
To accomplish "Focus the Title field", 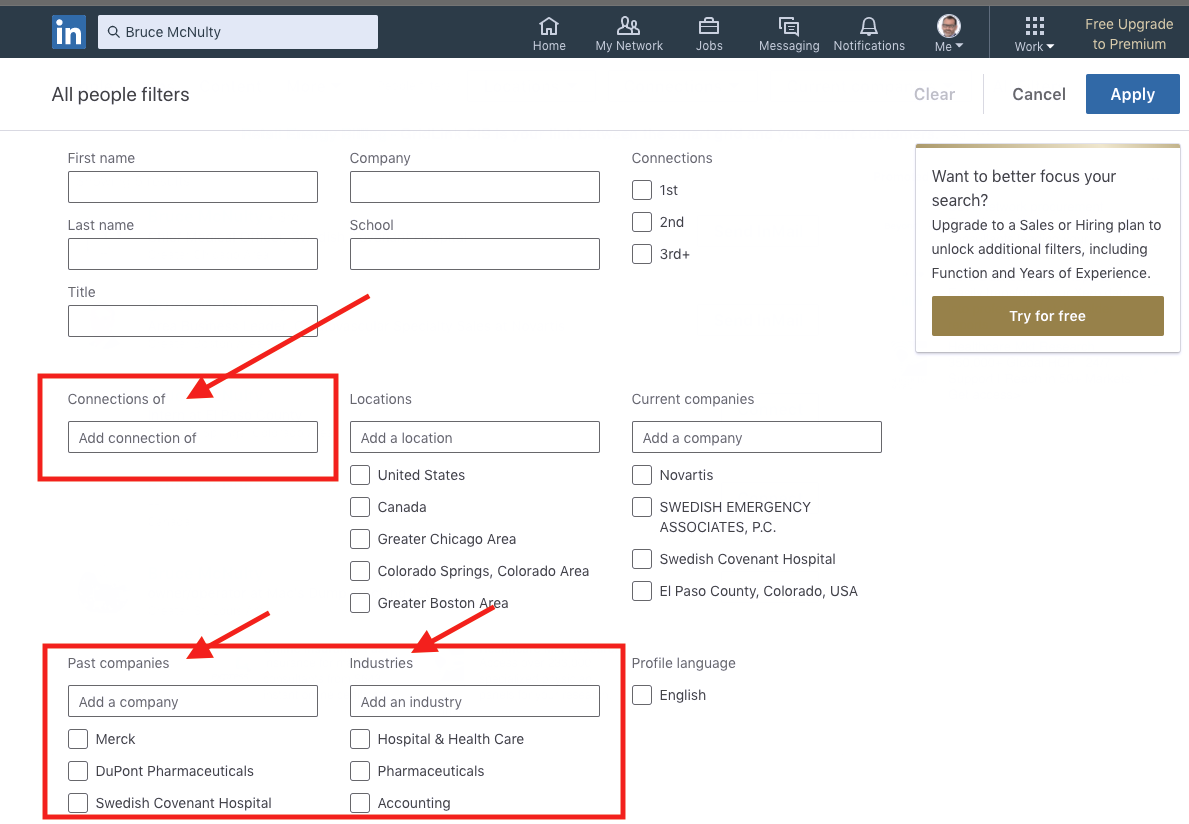I will [x=193, y=321].
